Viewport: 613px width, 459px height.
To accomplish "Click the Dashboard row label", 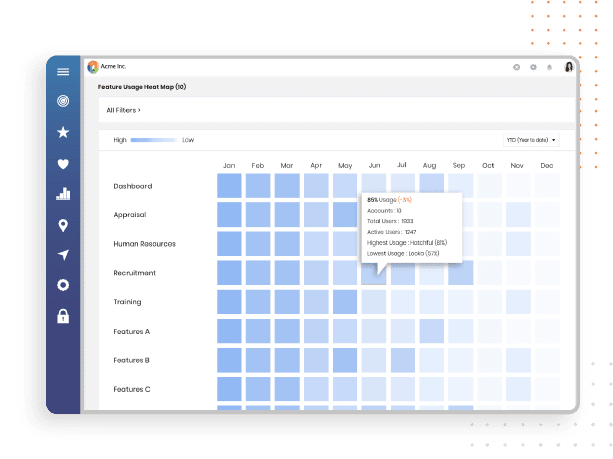I will [133, 186].
